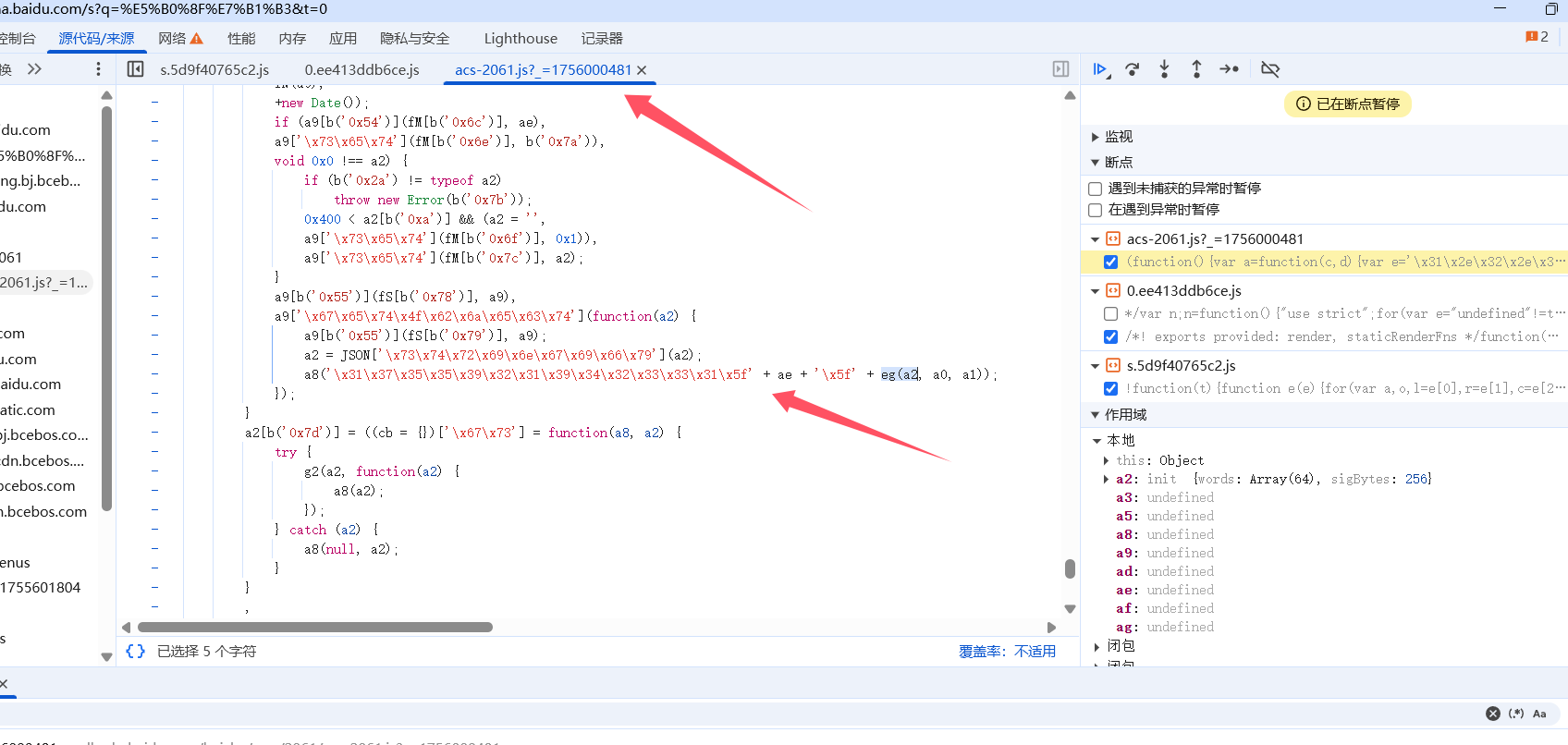Collapse acs-2061.js breakpoint group
1568x745 pixels.
tap(1096, 239)
